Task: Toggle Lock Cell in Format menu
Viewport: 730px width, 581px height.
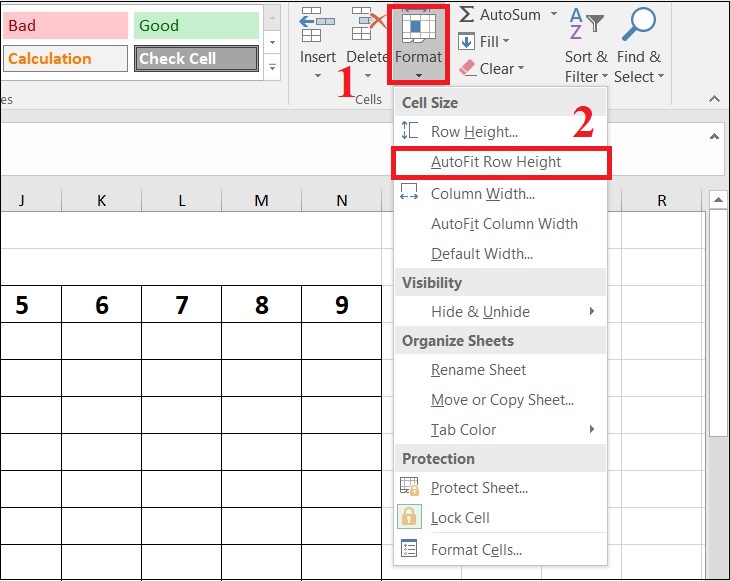Action: tap(460, 518)
